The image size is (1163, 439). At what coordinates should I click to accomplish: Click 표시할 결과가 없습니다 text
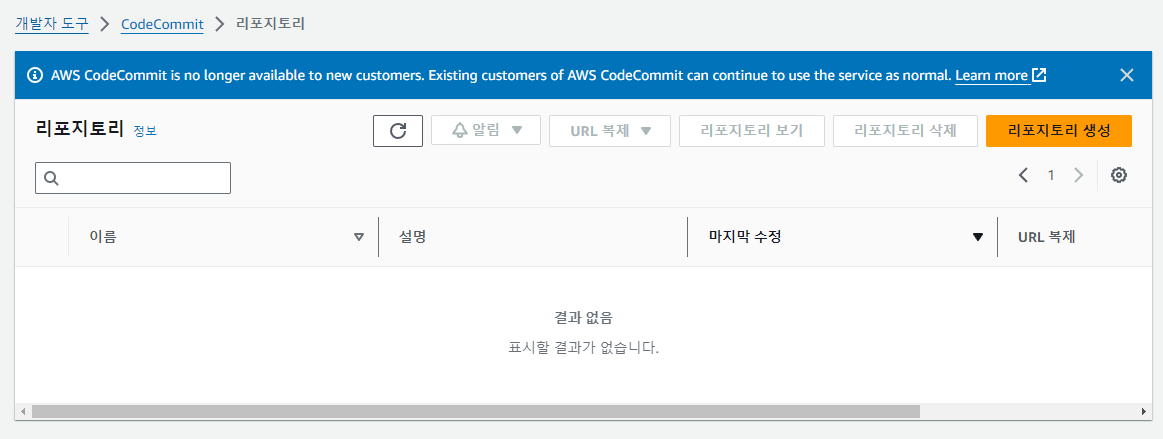tap(584, 347)
